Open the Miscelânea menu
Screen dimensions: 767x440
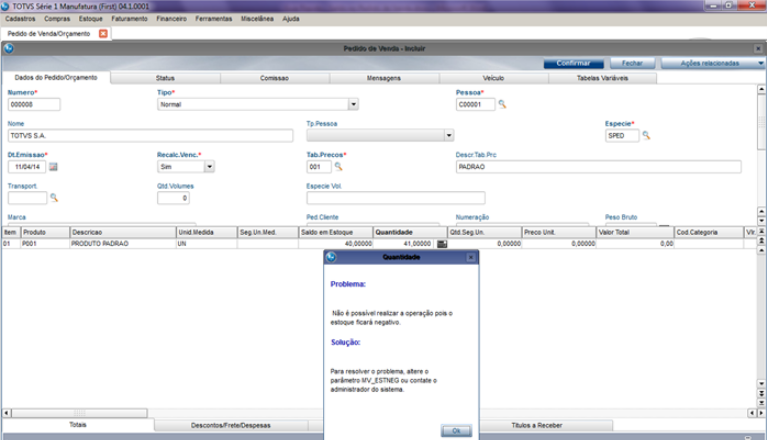pos(257,19)
